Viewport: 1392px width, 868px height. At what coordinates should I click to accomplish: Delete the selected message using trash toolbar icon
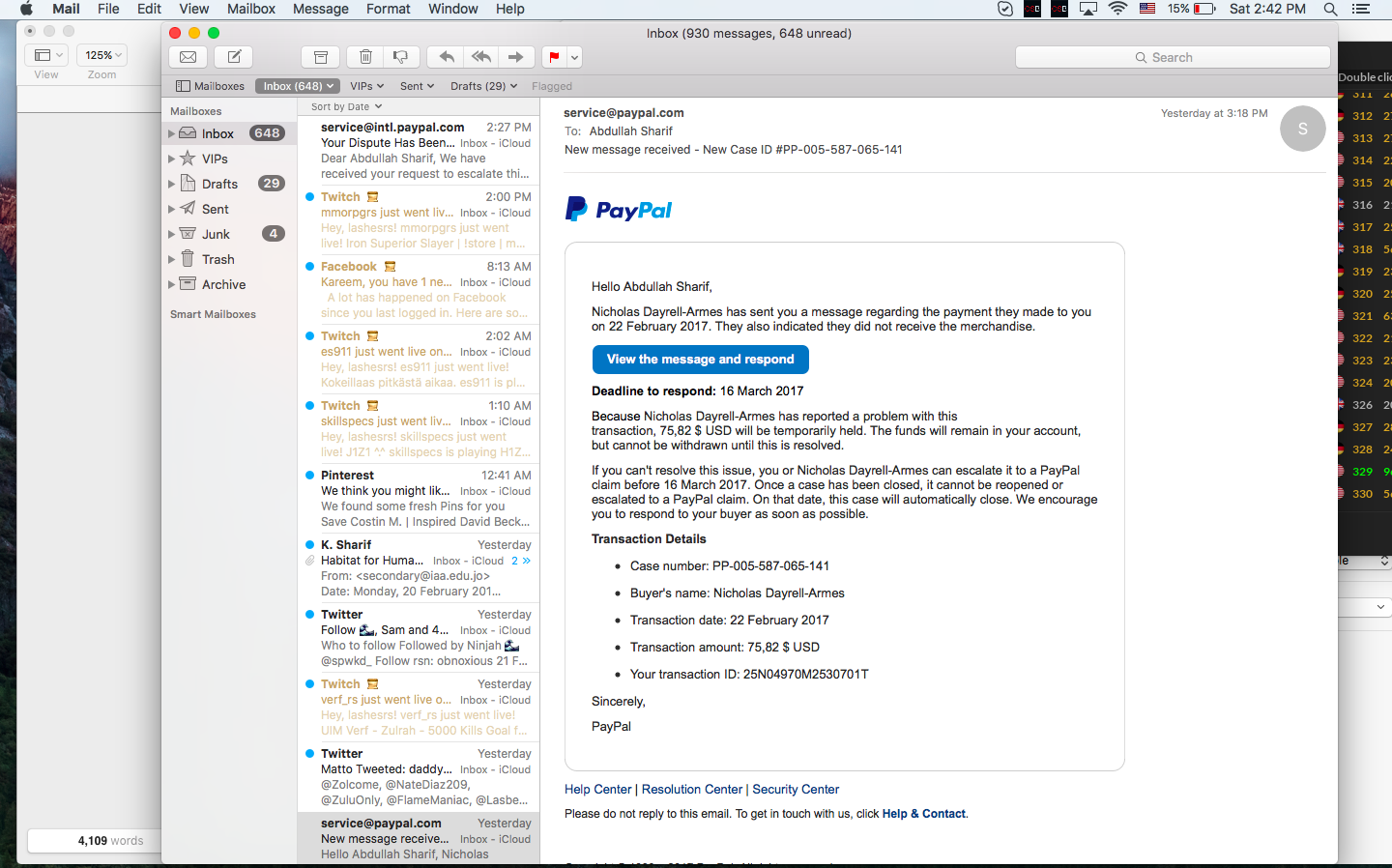pos(365,57)
